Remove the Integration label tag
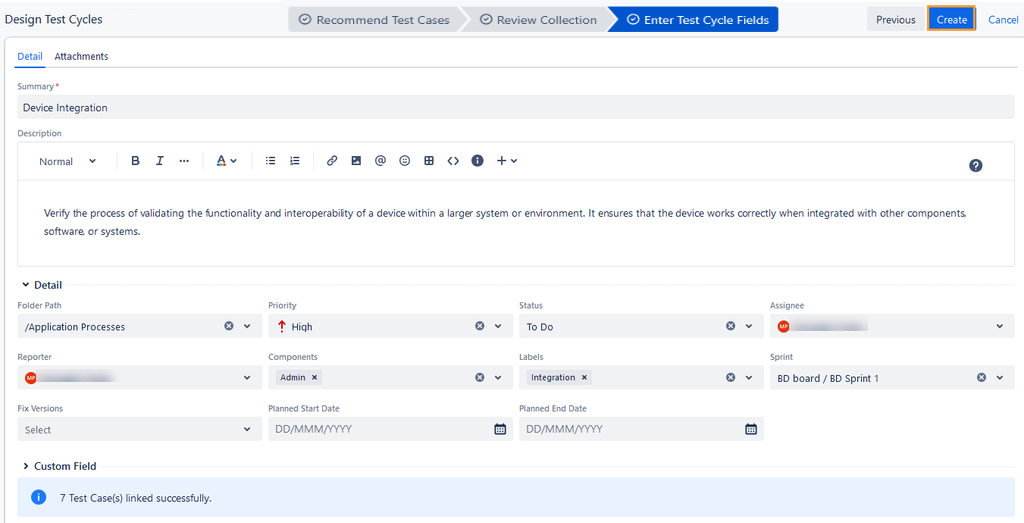 point(585,378)
